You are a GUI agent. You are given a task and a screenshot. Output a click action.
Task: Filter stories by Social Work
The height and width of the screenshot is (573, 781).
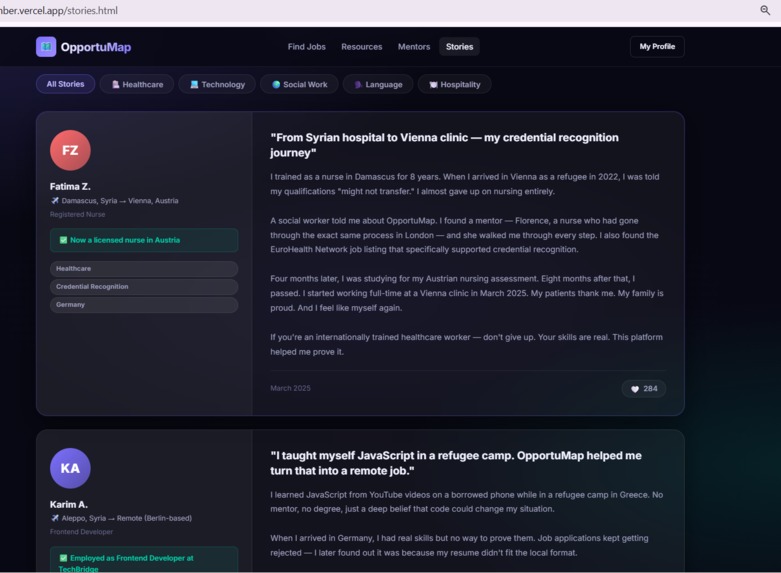pos(299,84)
